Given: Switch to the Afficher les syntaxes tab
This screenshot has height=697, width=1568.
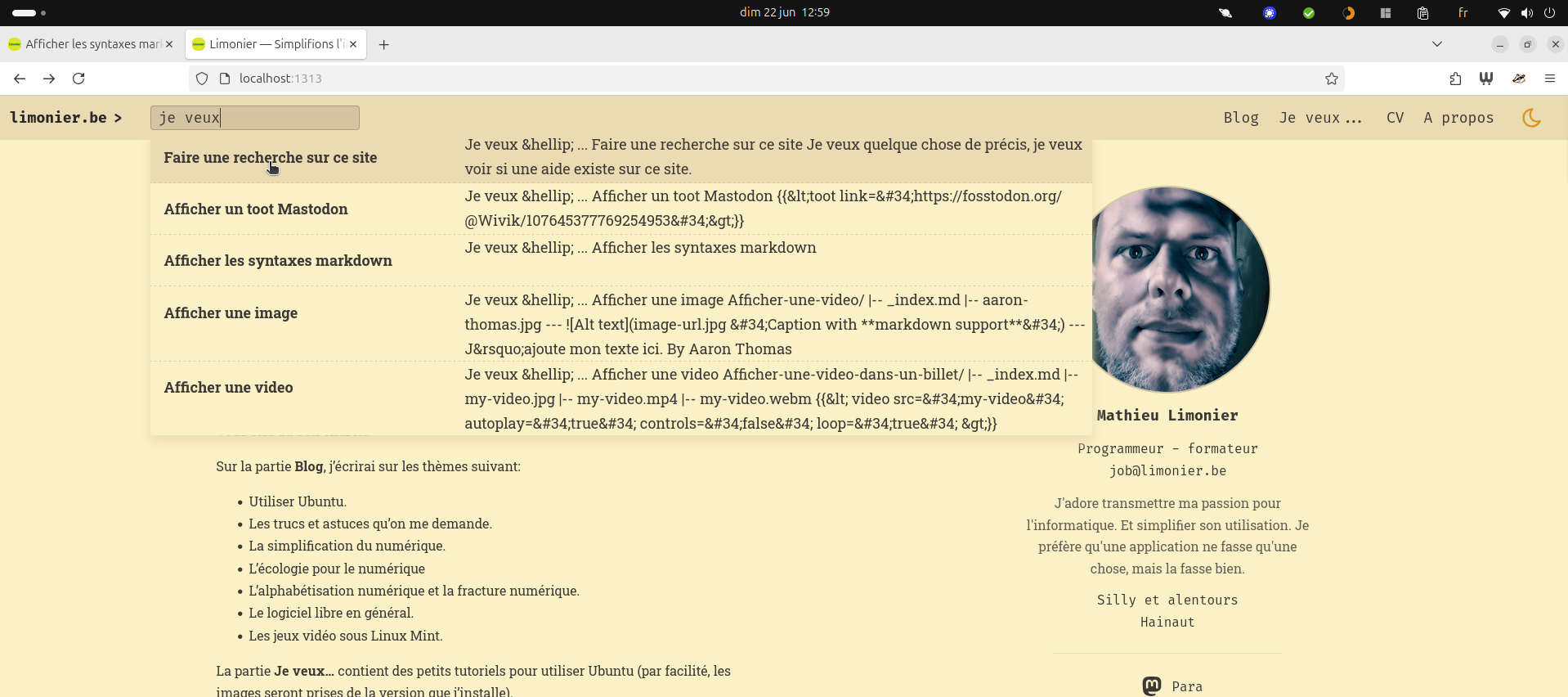Looking at the screenshot, I should tap(92, 44).
